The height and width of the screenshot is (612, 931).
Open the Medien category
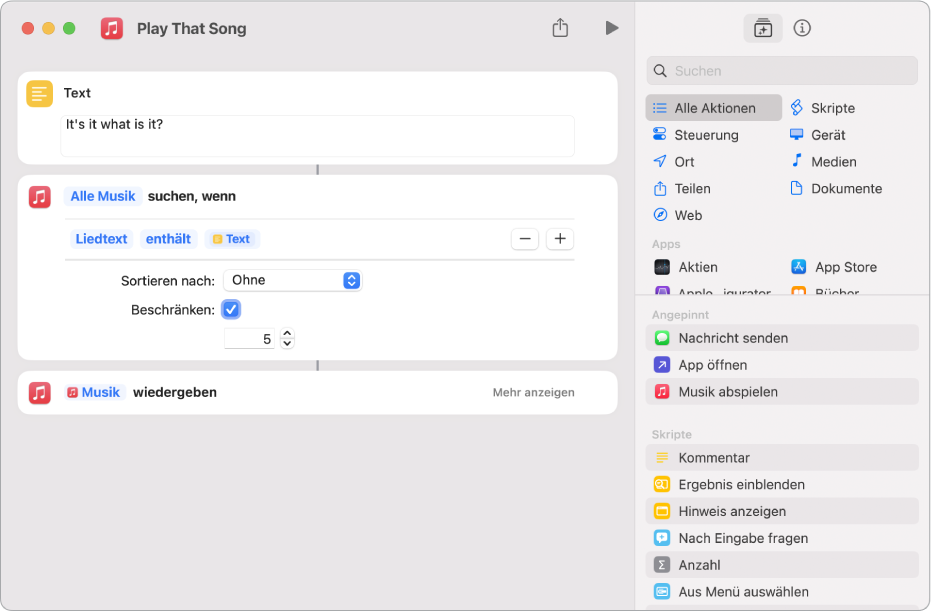tap(824, 161)
